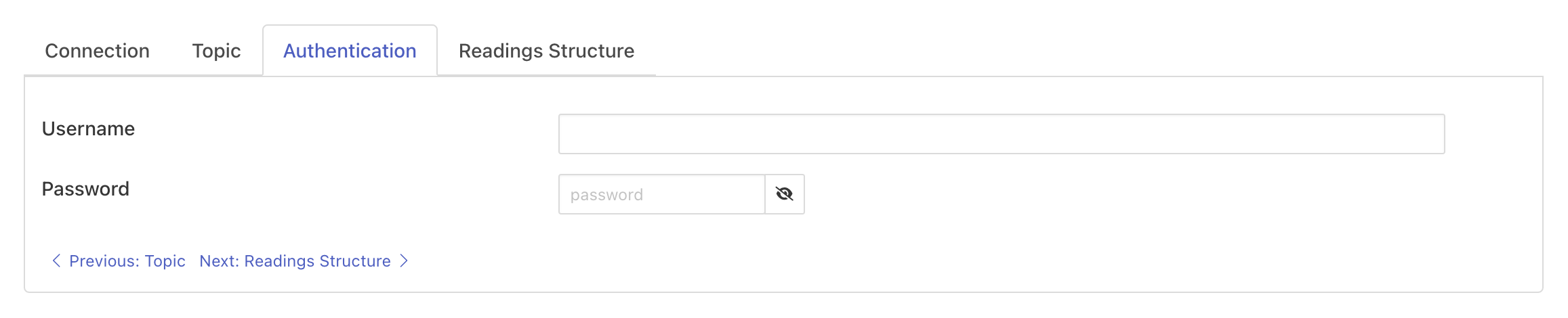
Task: Click the Username field label
Action: click(88, 129)
